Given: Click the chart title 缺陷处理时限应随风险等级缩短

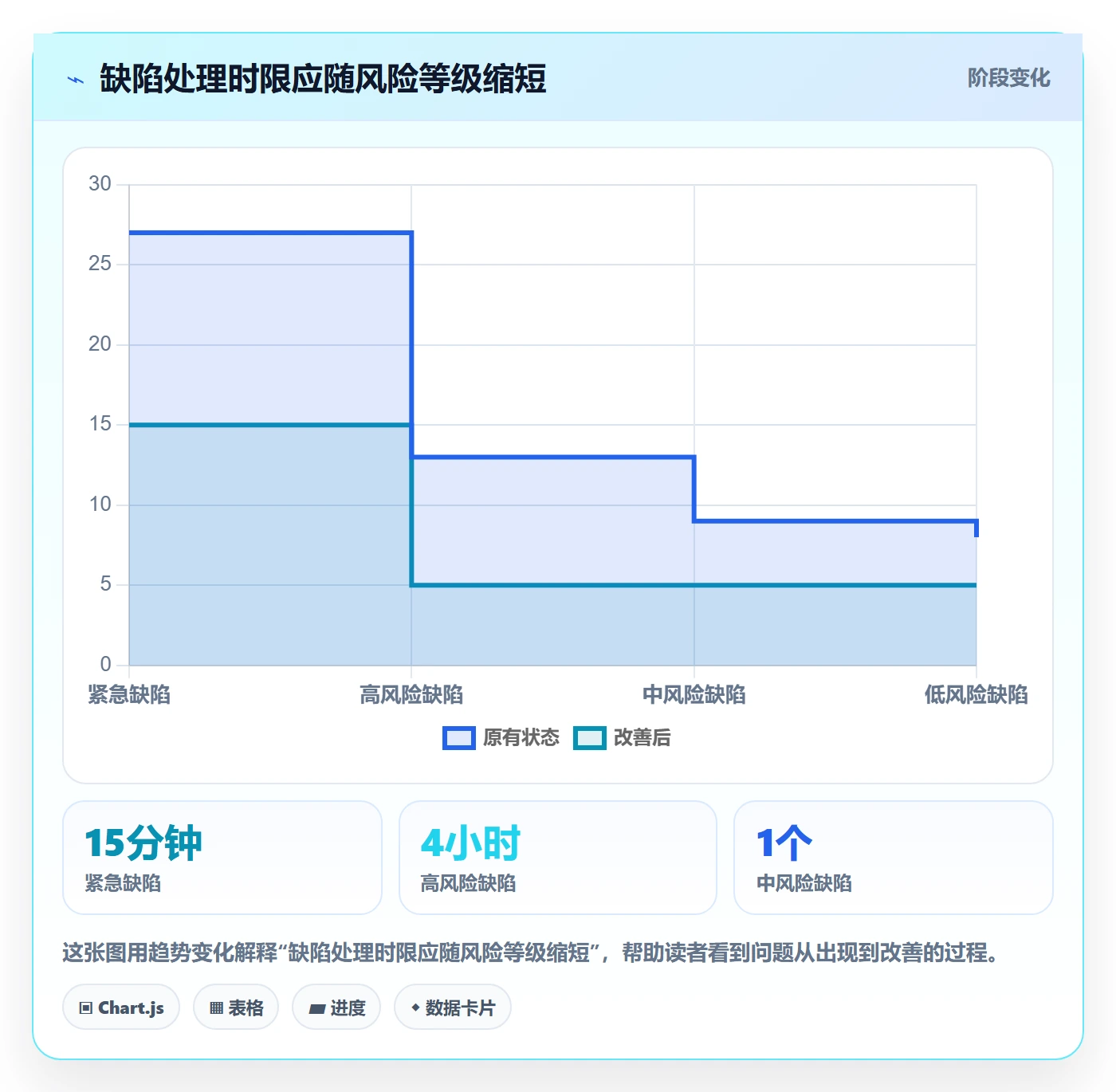Looking at the screenshot, I should click(323, 79).
